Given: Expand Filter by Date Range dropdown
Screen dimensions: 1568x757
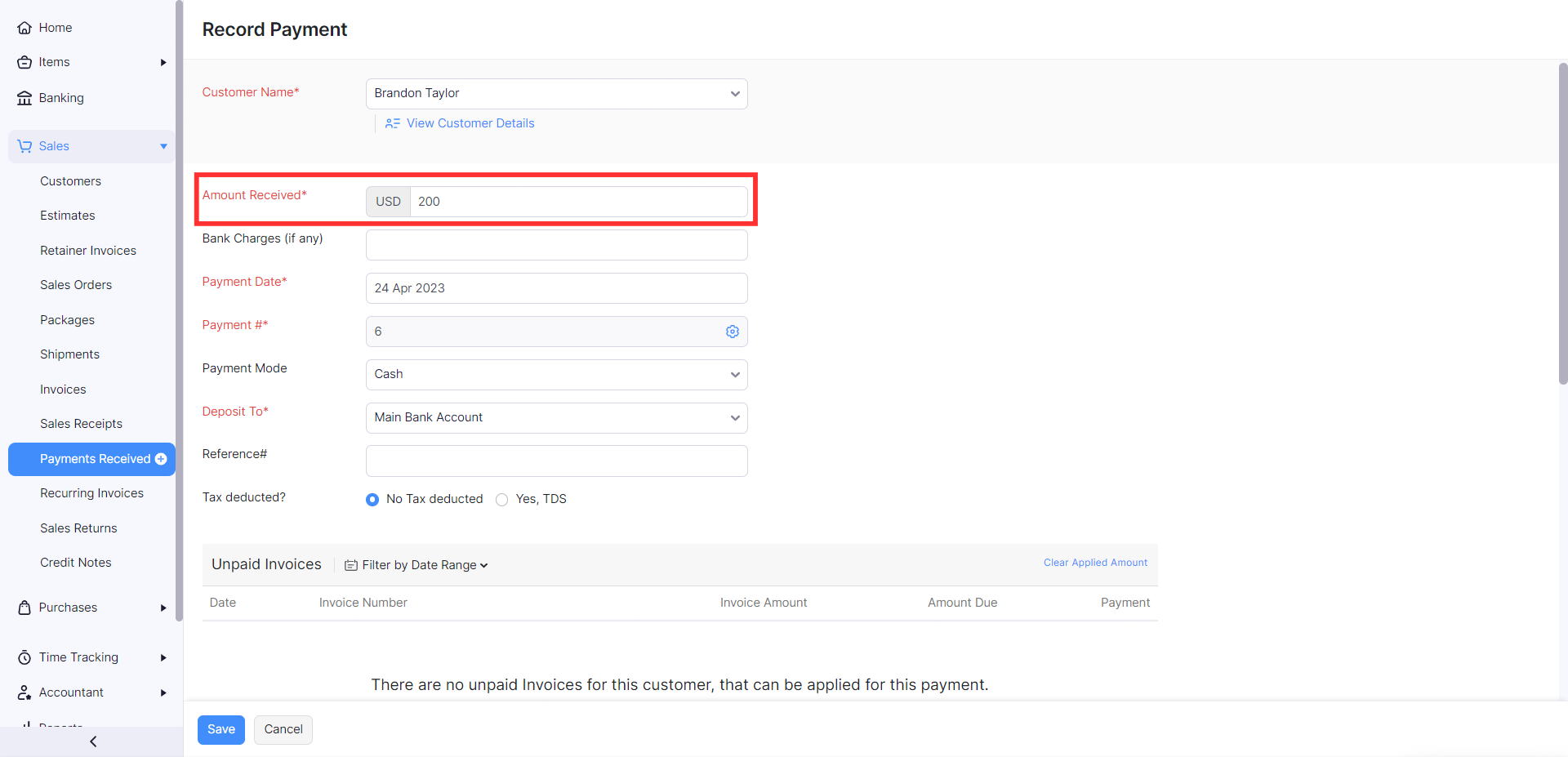Looking at the screenshot, I should [416, 565].
